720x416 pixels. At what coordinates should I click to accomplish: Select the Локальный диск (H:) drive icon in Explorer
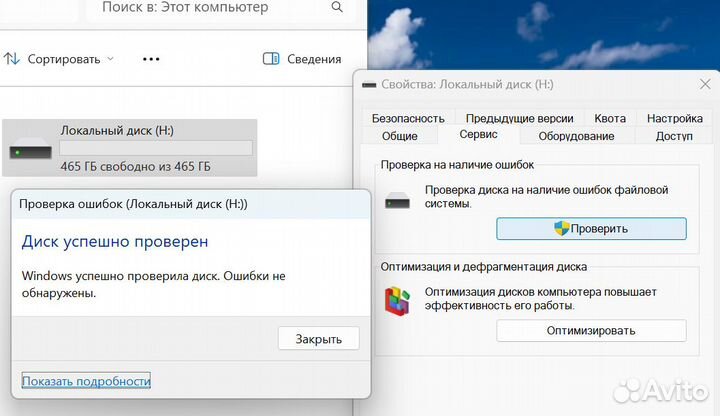30,149
